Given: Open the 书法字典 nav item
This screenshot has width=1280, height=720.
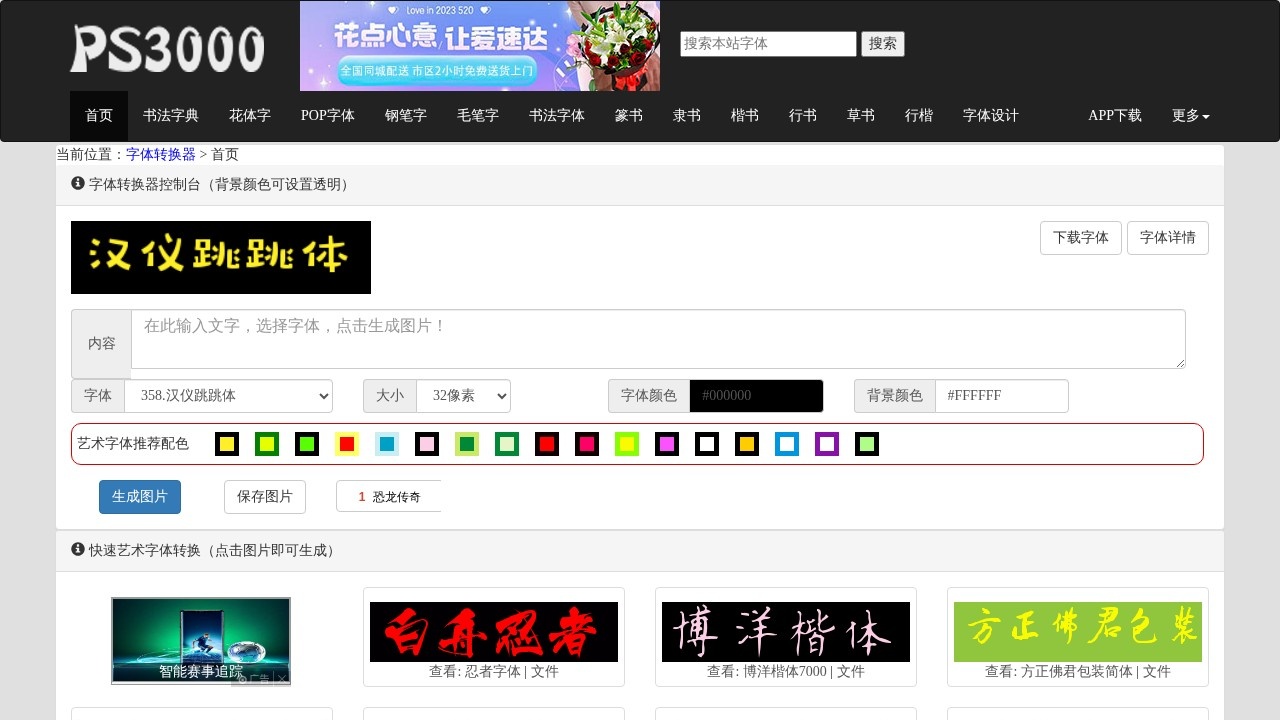Looking at the screenshot, I should [x=171, y=116].
